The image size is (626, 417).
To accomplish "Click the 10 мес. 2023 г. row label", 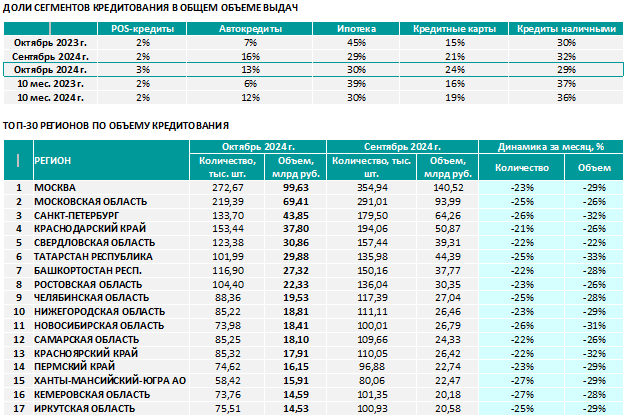I will pos(50,84).
